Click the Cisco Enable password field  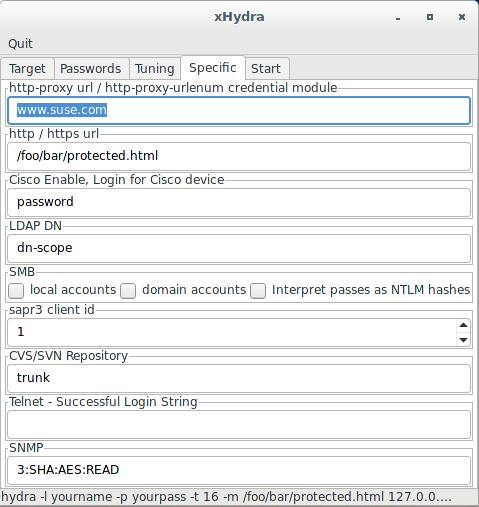tap(239, 202)
